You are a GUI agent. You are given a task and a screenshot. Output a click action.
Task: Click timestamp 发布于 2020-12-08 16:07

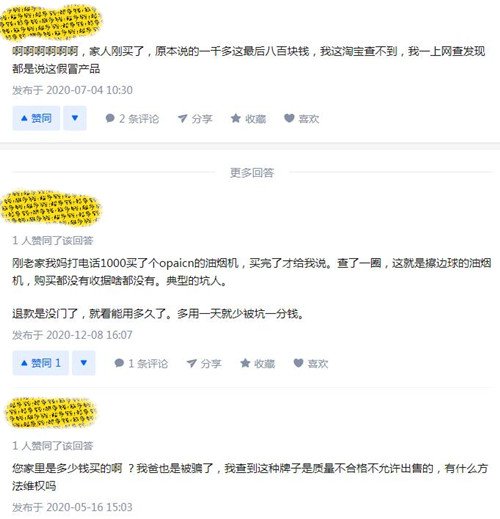click(x=72, y=335)
